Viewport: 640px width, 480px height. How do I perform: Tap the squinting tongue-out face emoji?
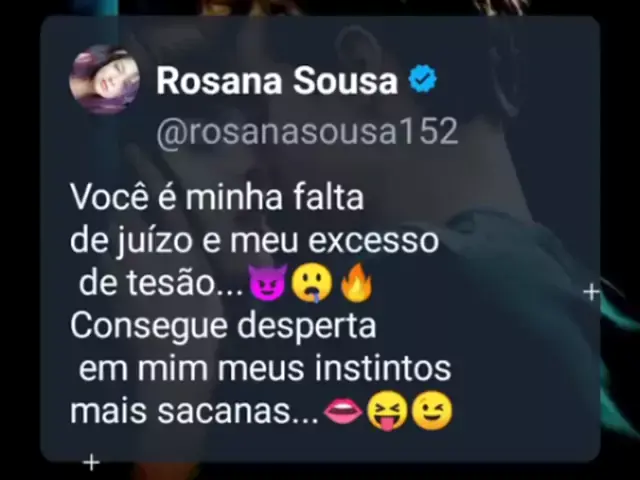[387, 411]
